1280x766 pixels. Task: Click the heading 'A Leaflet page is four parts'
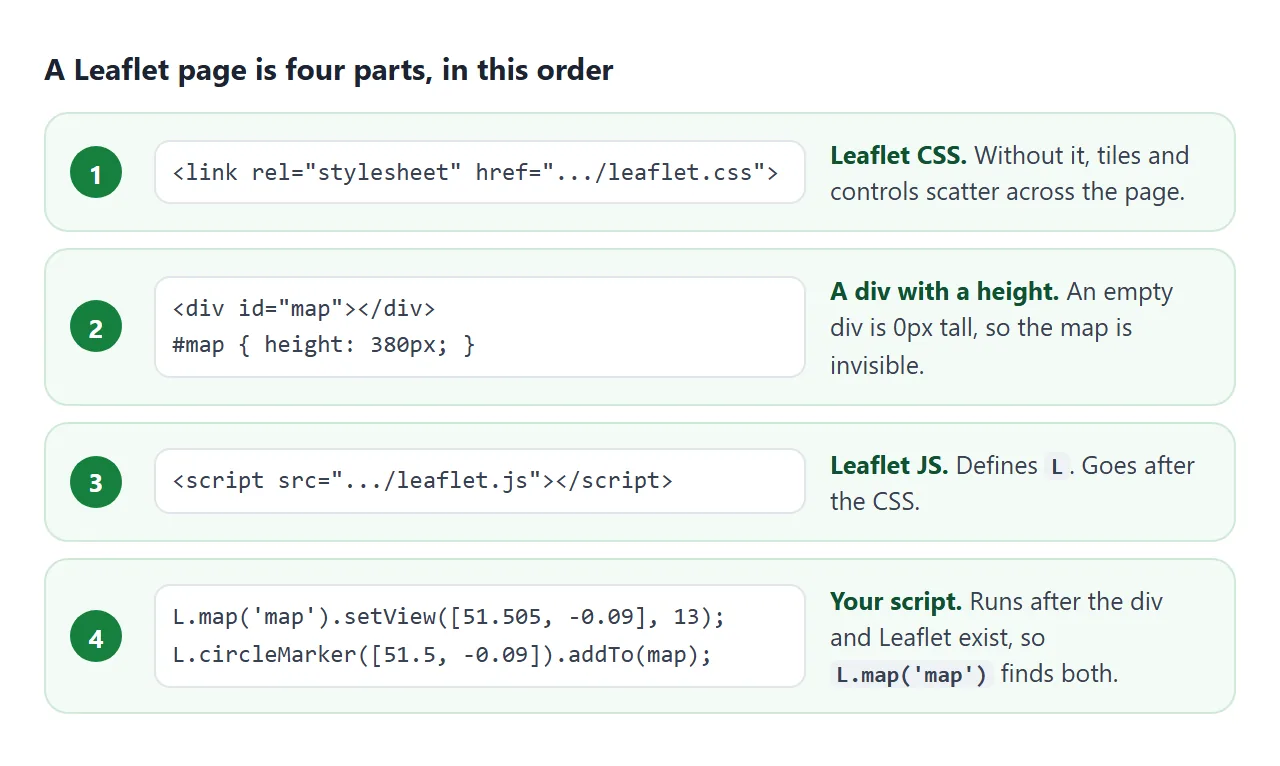(329, 71)
